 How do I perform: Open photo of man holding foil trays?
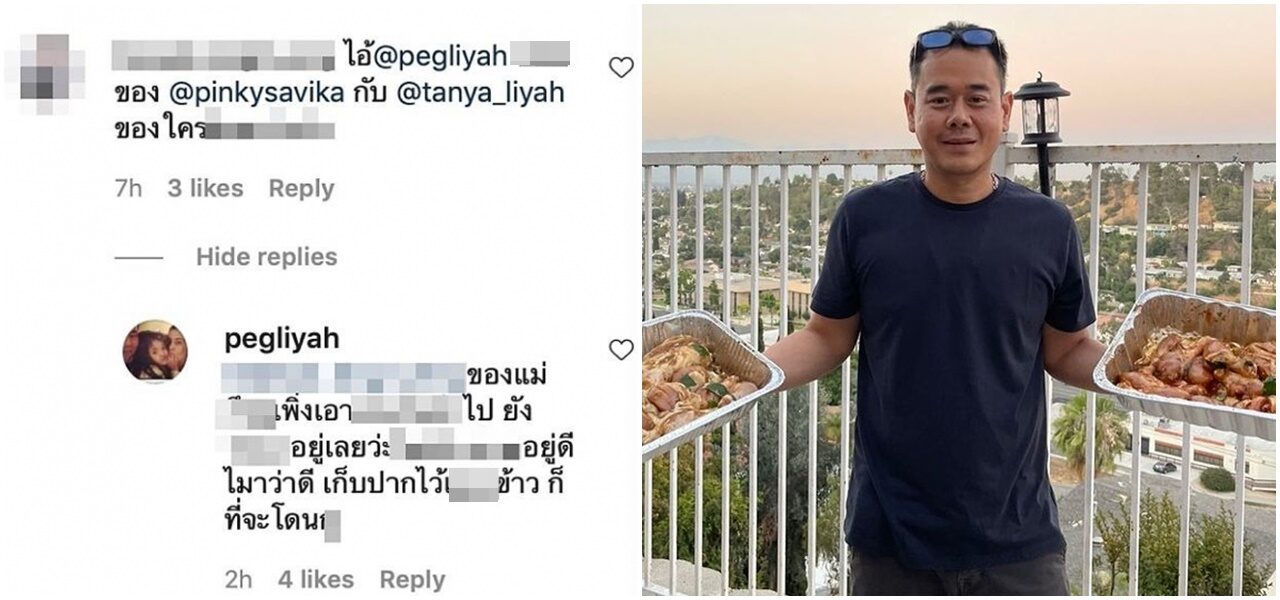coord(958,300)
